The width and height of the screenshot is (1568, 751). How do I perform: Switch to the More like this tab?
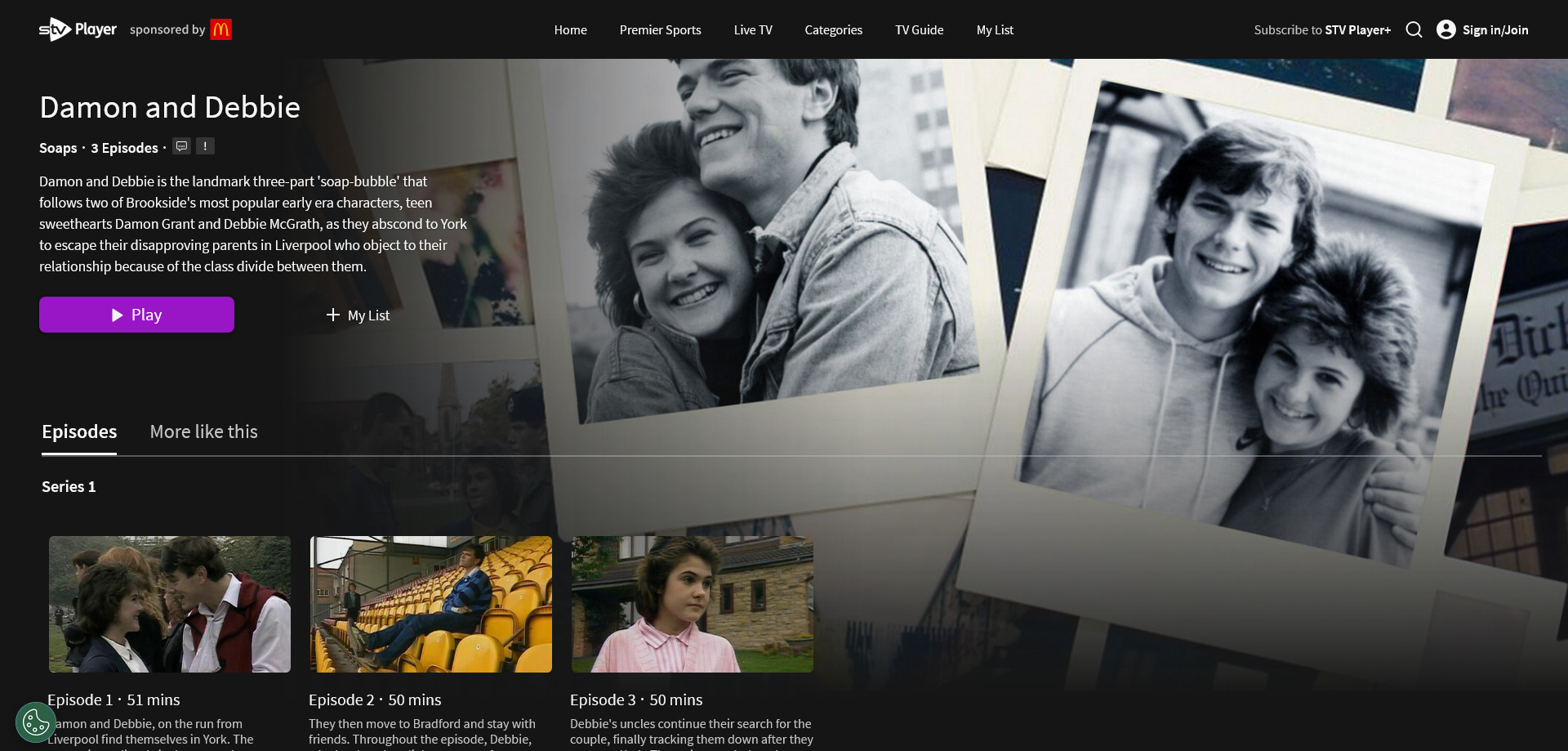203,431
